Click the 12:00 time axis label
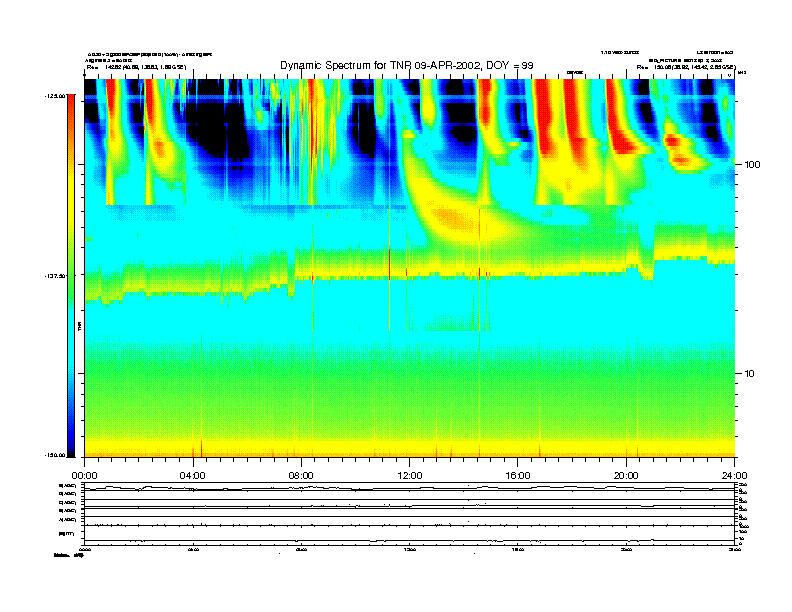The height and width of the screenshot is (612, 792). click(x=410, y=476)
